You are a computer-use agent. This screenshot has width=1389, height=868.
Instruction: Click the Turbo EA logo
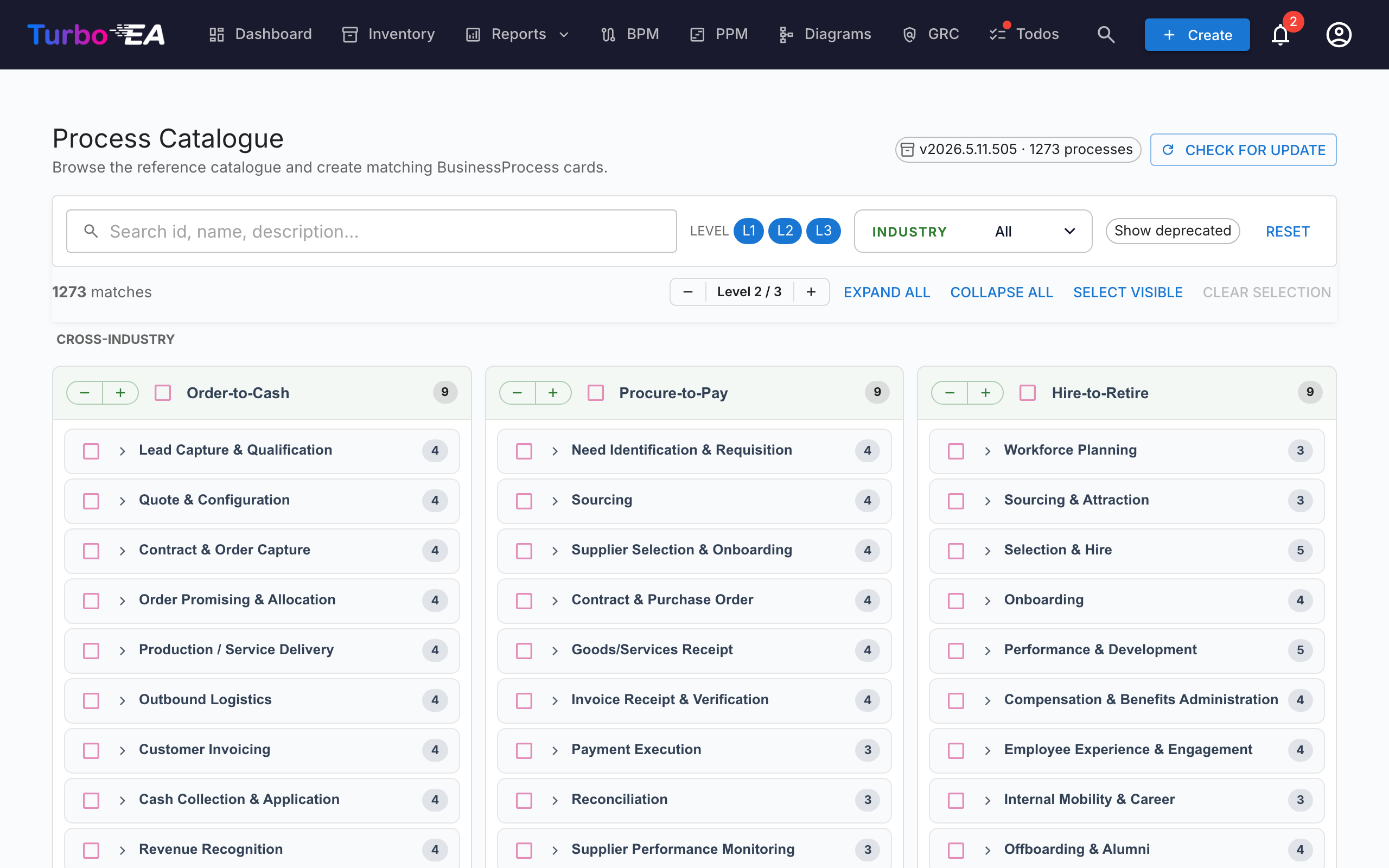tap(97, 34)
